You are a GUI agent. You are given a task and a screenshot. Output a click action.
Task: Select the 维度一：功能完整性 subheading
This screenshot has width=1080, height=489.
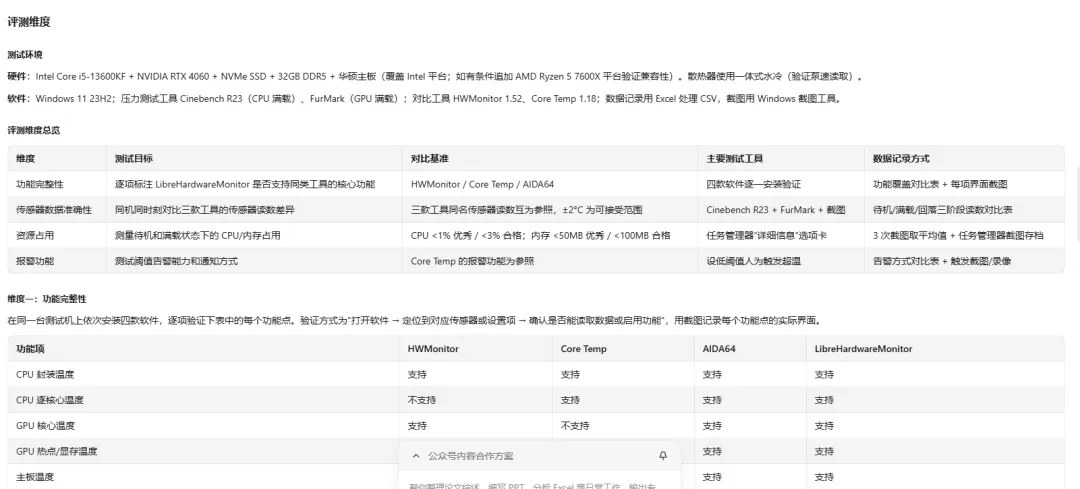47,299
